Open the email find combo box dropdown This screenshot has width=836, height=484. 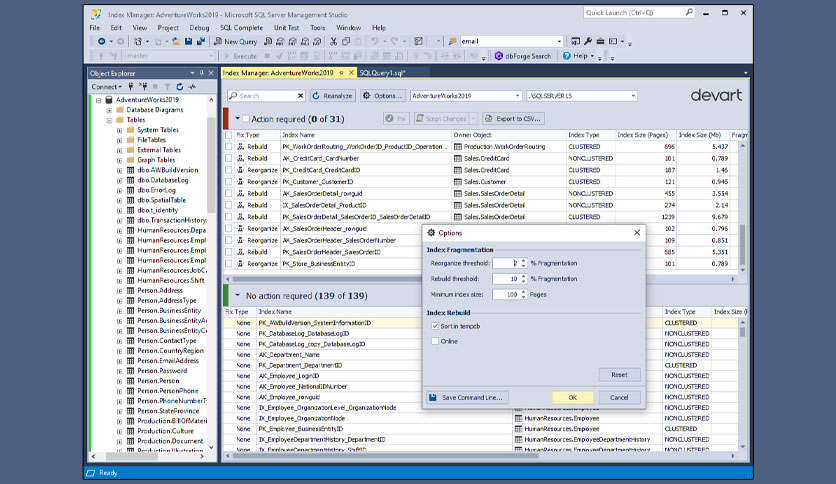coord(559,41)
